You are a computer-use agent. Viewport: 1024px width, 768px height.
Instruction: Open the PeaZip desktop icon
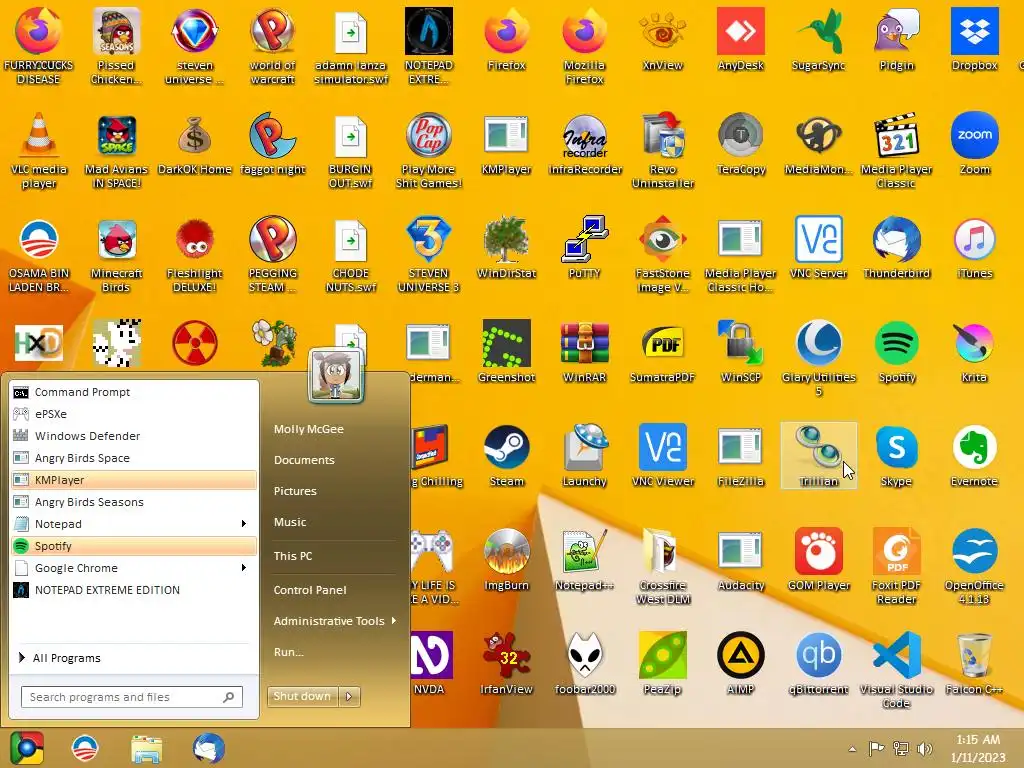tap(662, 664)
